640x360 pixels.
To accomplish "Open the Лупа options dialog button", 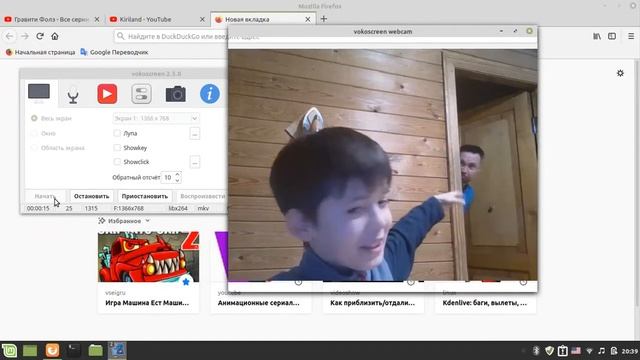I will coord(195,133).
